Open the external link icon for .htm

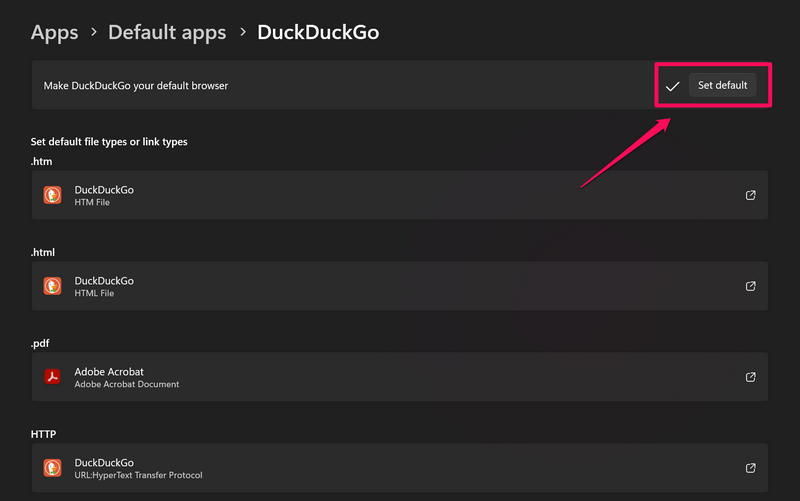pyautogui.click(x=751, y=195)
